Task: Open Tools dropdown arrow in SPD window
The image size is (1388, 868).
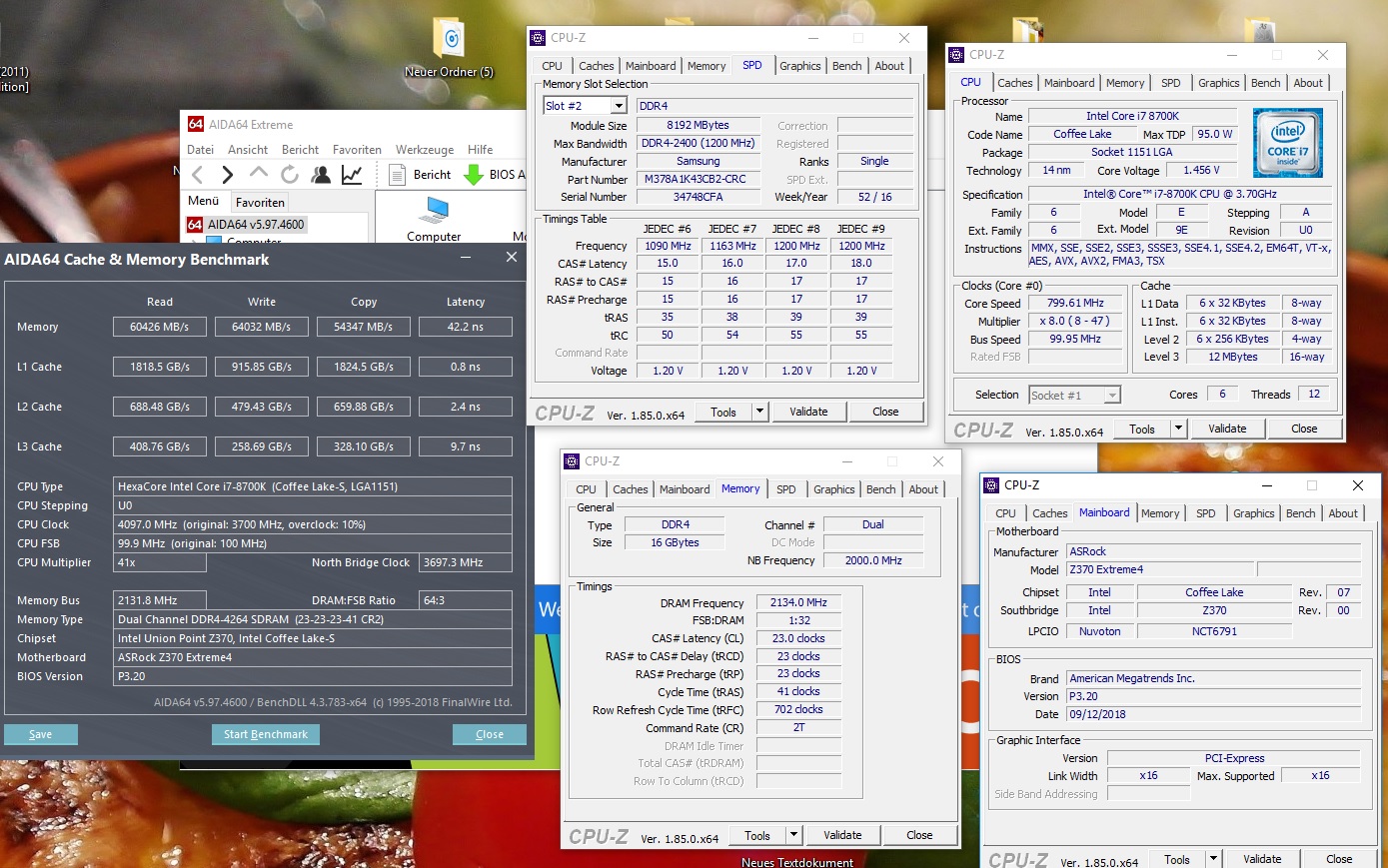Action: click(x=759, y=412)
